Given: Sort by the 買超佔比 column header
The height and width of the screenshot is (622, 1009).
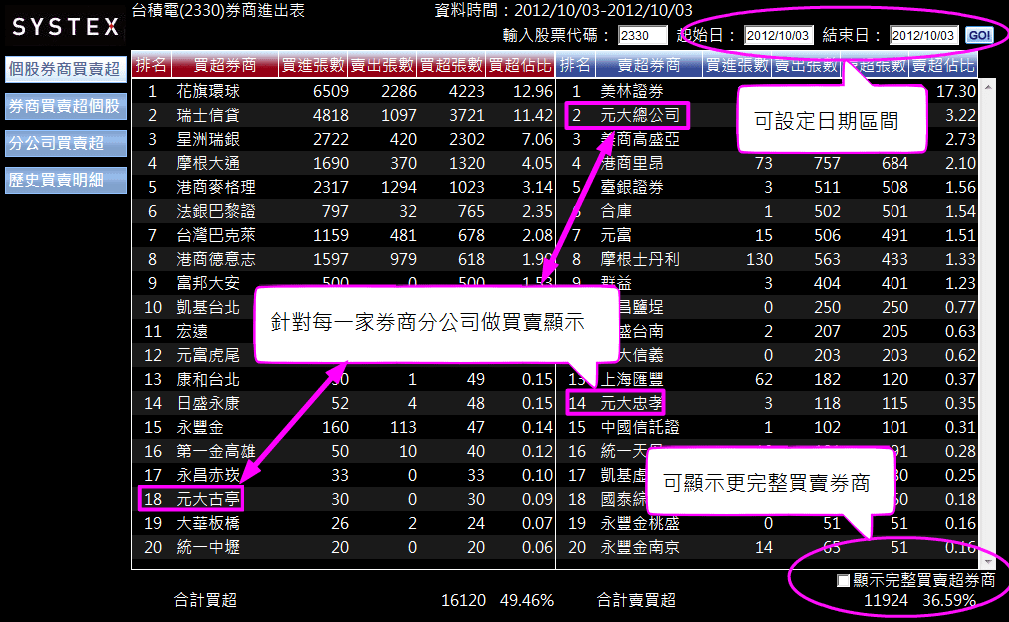Looking at the screenshot, I should 520,66.
